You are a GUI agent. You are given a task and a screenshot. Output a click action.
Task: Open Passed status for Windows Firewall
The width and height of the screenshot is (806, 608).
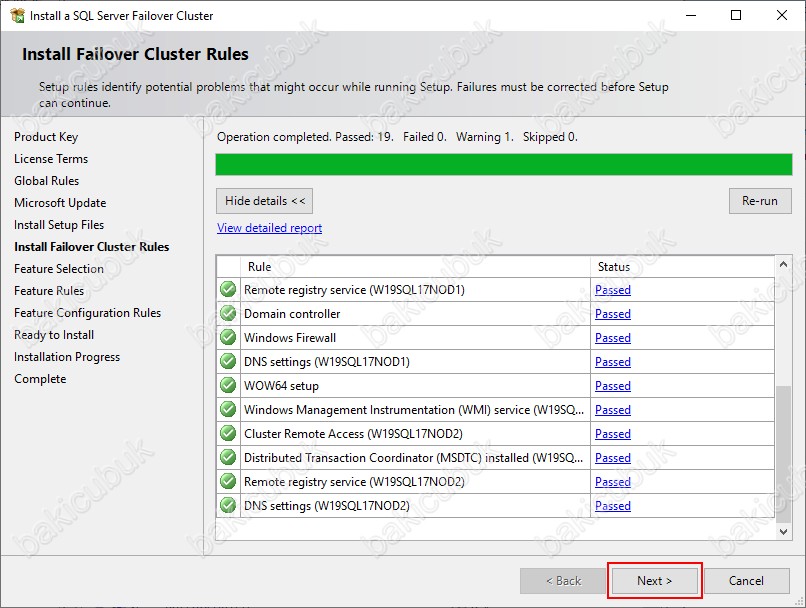coord(613,338)
